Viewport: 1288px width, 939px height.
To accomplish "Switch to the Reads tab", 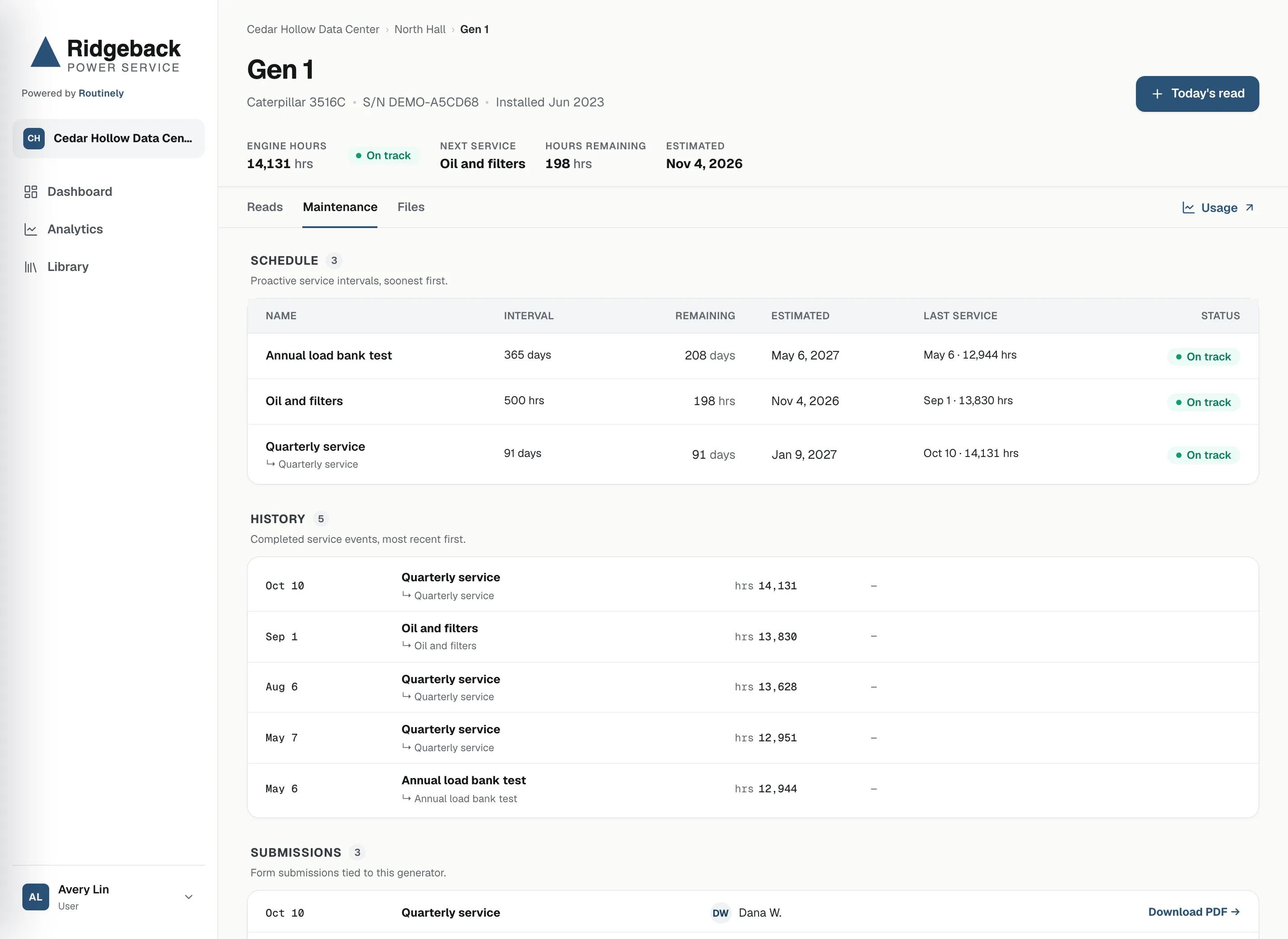I will (265, 207).
